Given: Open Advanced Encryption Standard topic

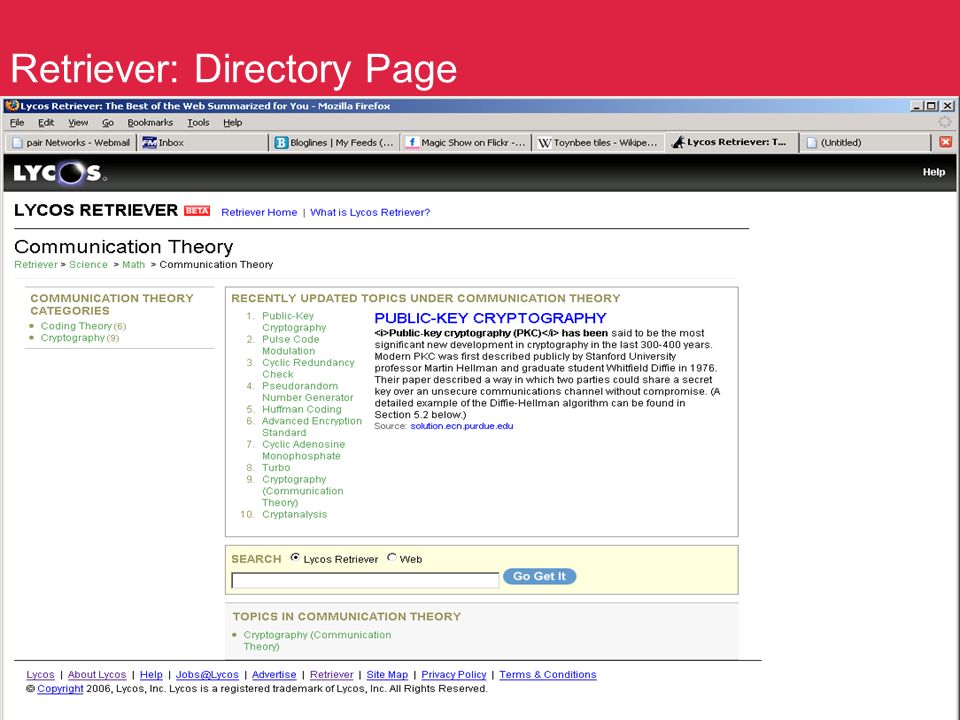Looking at the screenshot, I should pyautogui.click(x=312, y=426).
